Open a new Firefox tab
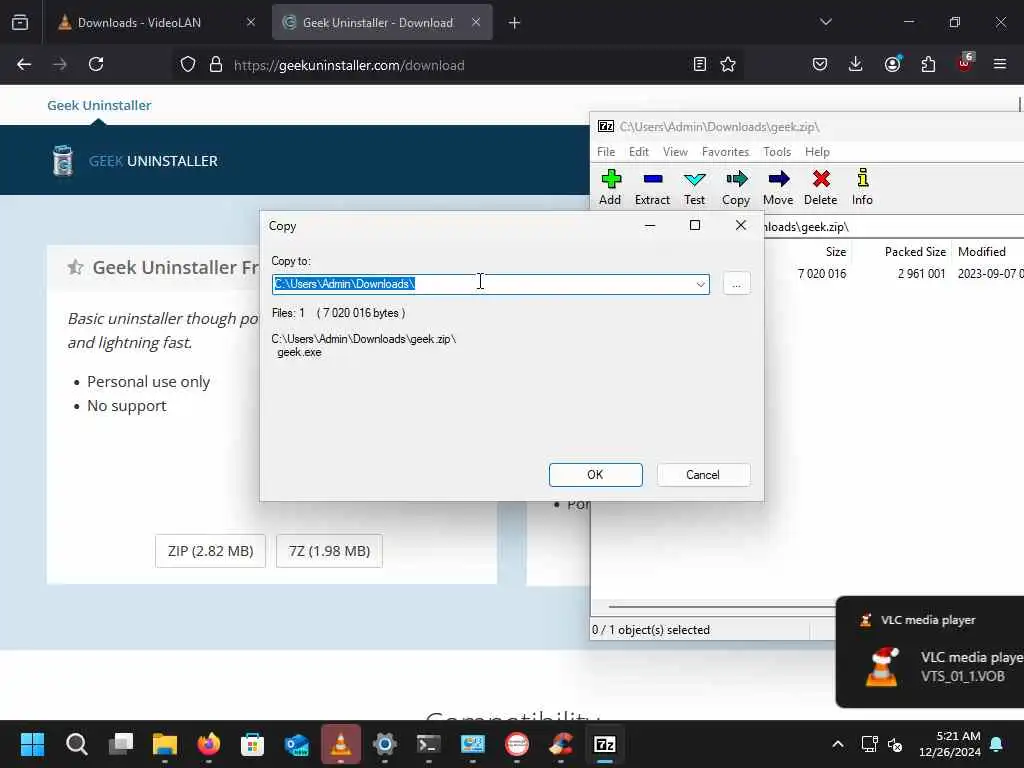1024x768 pixels. coord(515,23)
